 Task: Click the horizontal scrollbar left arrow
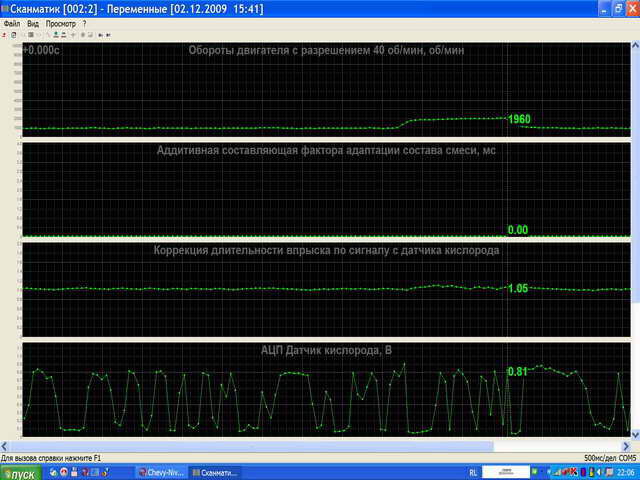(x=5, y=446)
